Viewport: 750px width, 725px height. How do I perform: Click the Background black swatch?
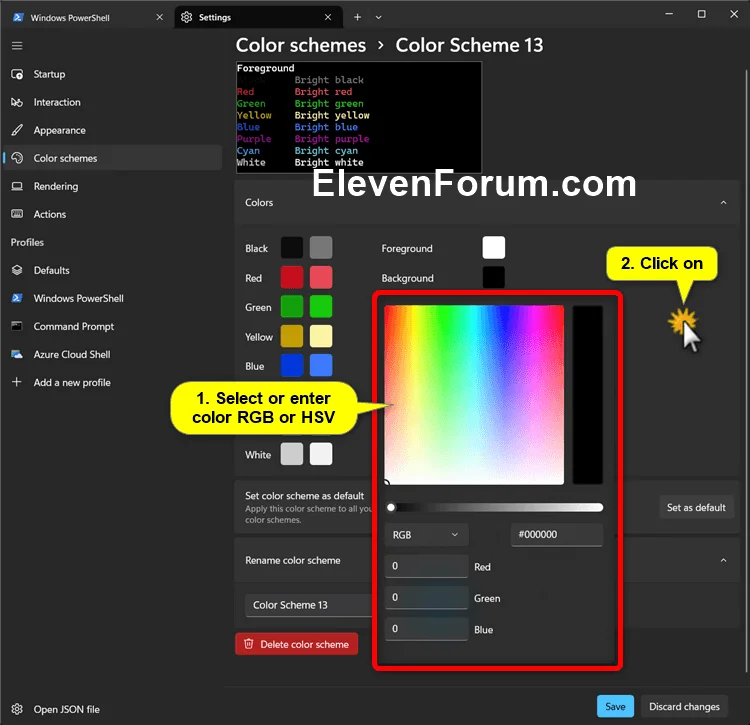click(x=494, y=277)
